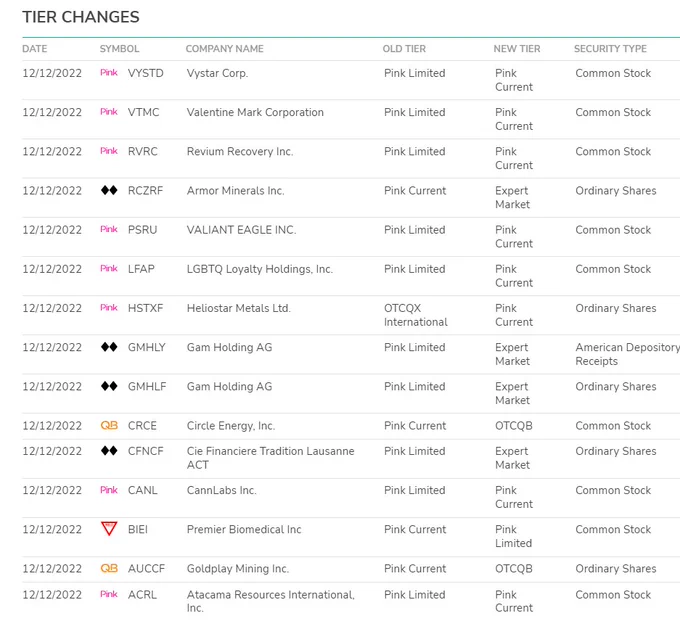This screenshot has height=621, width=680.
Task: Open the CFNCF symbol link
Action: [x=146, y=451]
